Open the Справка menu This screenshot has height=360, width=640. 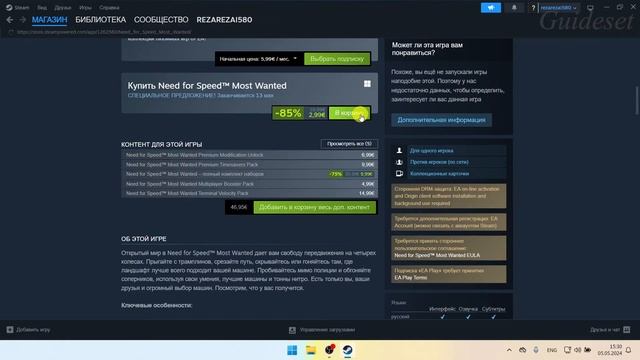tap(109, 7)
